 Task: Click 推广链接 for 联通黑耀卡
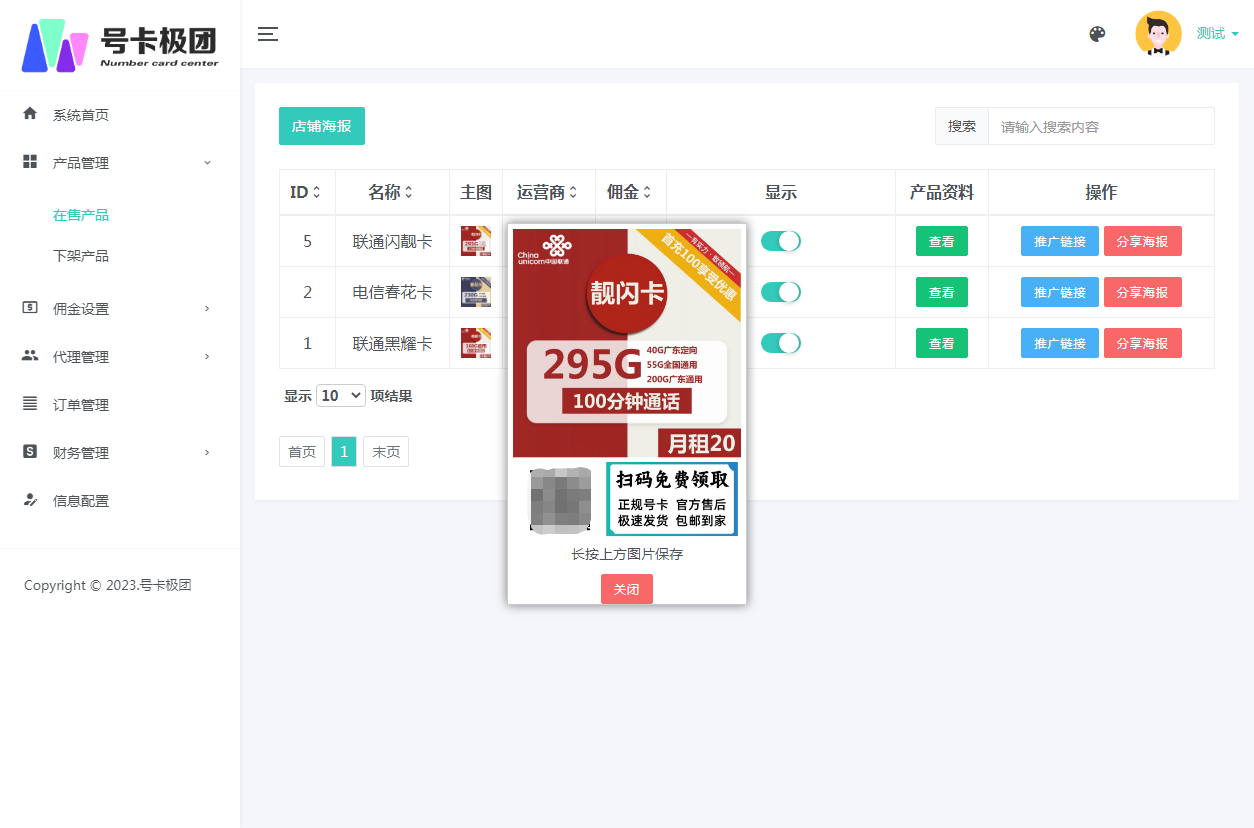click(x=1060, y=343)
